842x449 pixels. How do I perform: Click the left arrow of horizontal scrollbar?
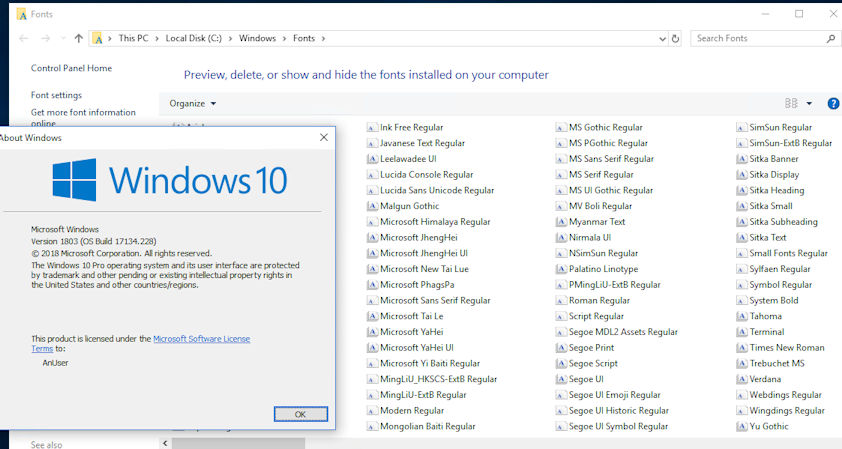pos(165,444)
